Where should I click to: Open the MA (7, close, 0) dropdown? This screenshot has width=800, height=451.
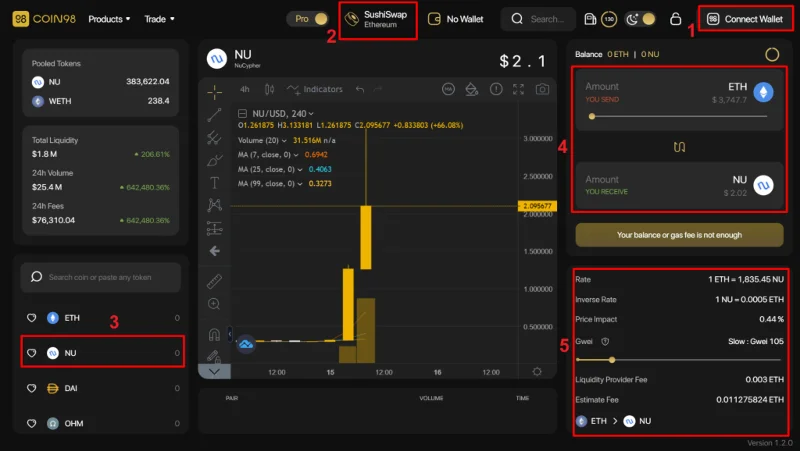coord(268,155)
